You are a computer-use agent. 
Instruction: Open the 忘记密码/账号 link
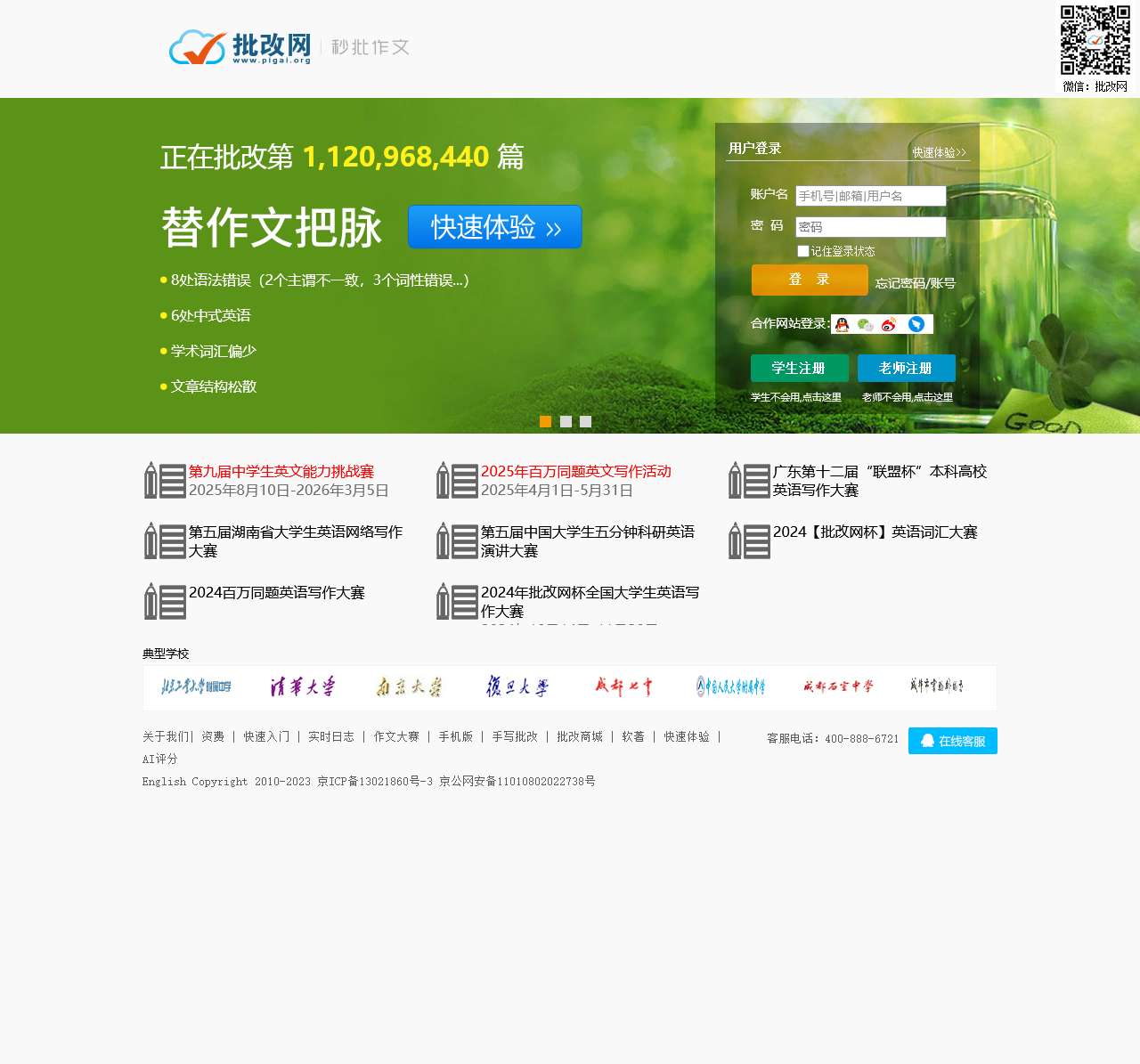click(914, 283)
